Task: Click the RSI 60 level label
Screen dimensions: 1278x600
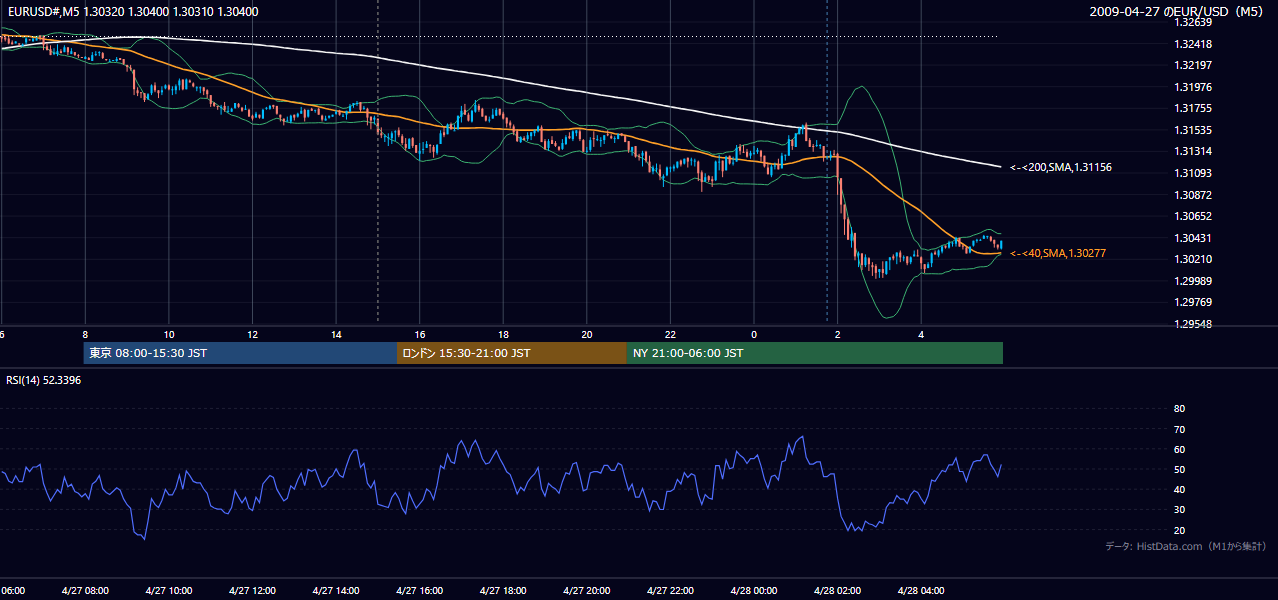Action: 1179,449
